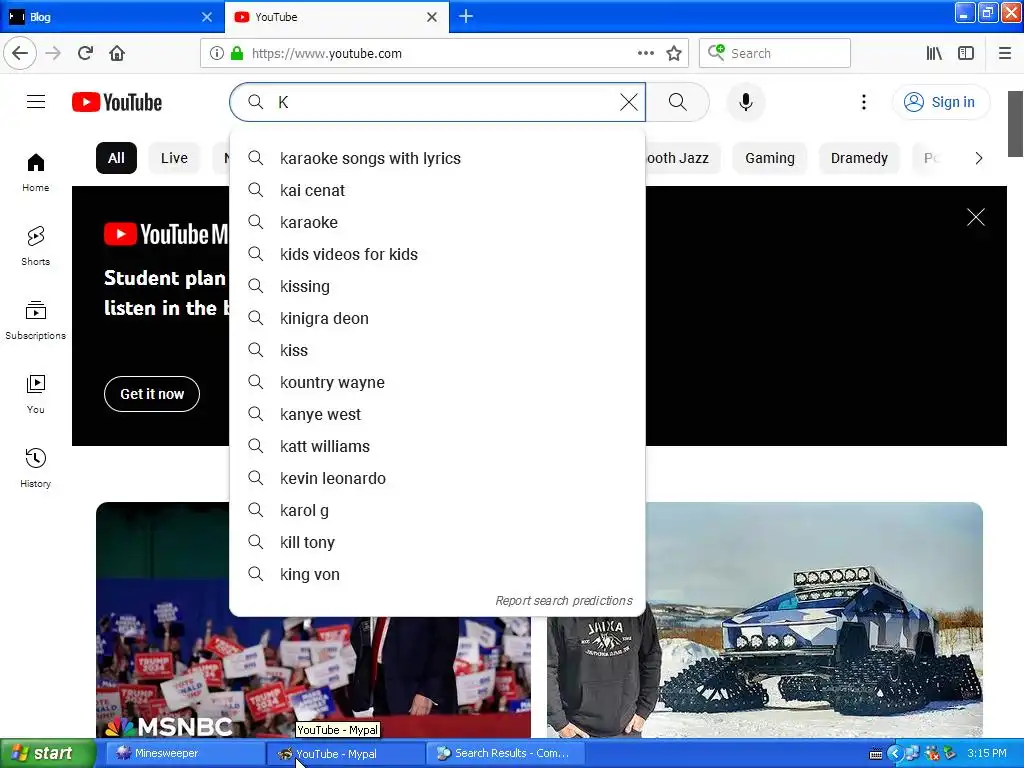Choose suggestion 'katt williams'

pyautogui.click(x=438, y=446)
